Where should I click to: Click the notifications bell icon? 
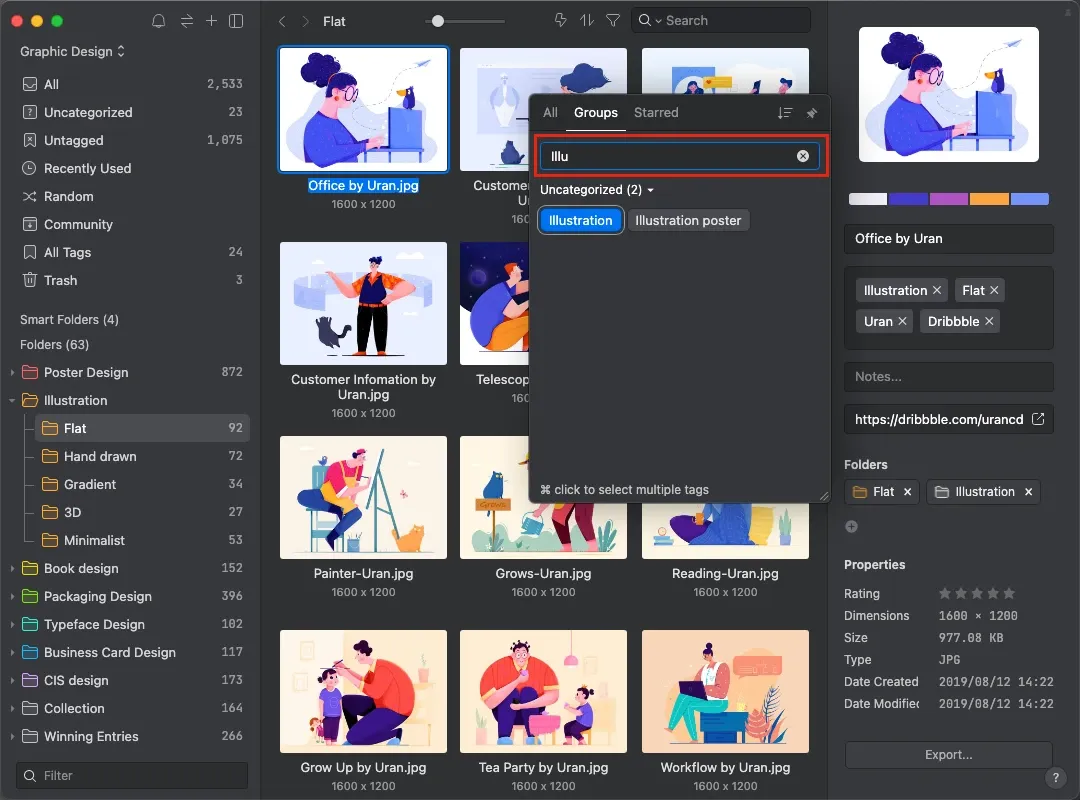pos(158,21)
